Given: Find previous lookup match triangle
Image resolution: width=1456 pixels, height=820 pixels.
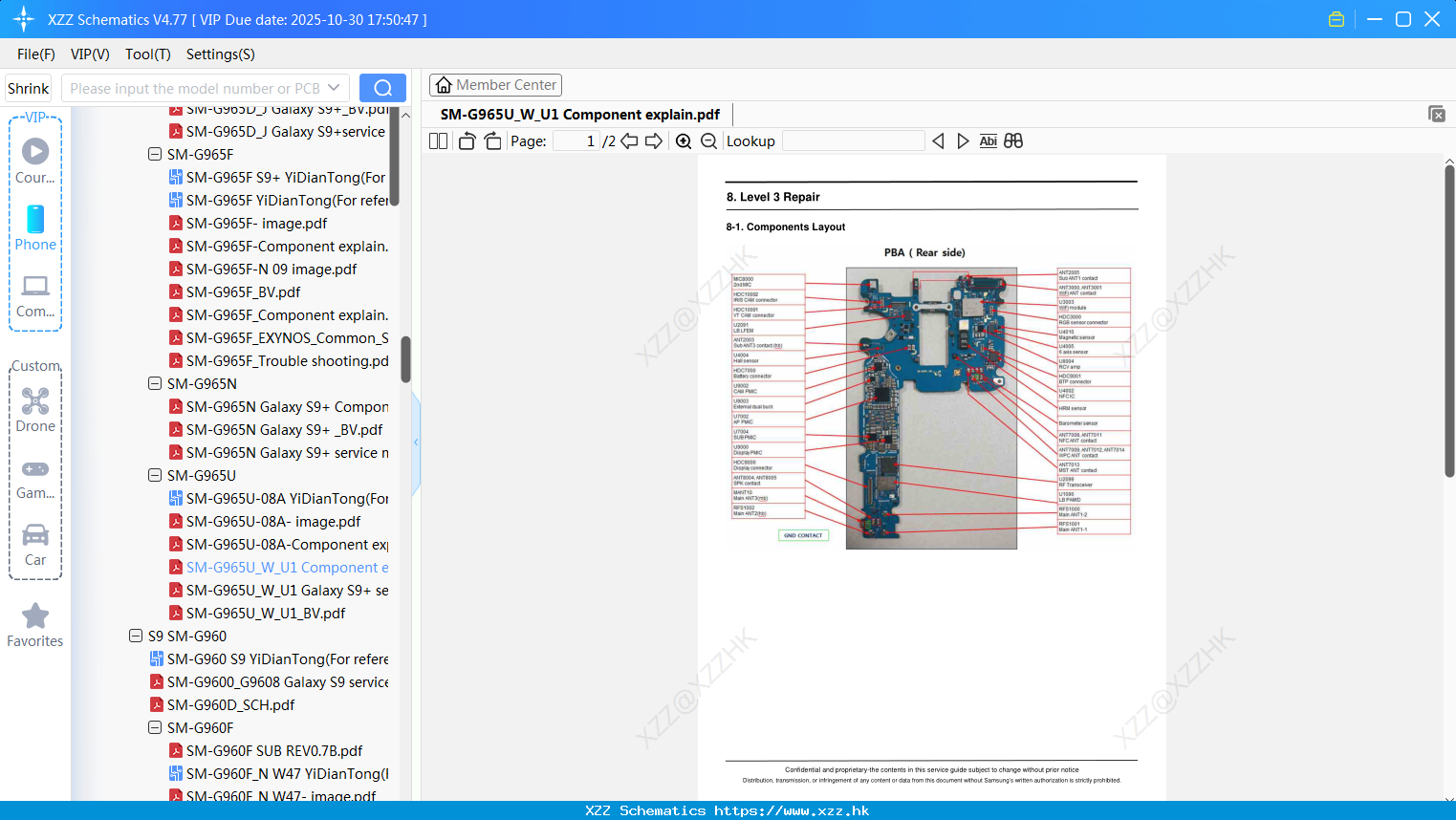Looking at the screenshot, I should click(x=938, y=141).
